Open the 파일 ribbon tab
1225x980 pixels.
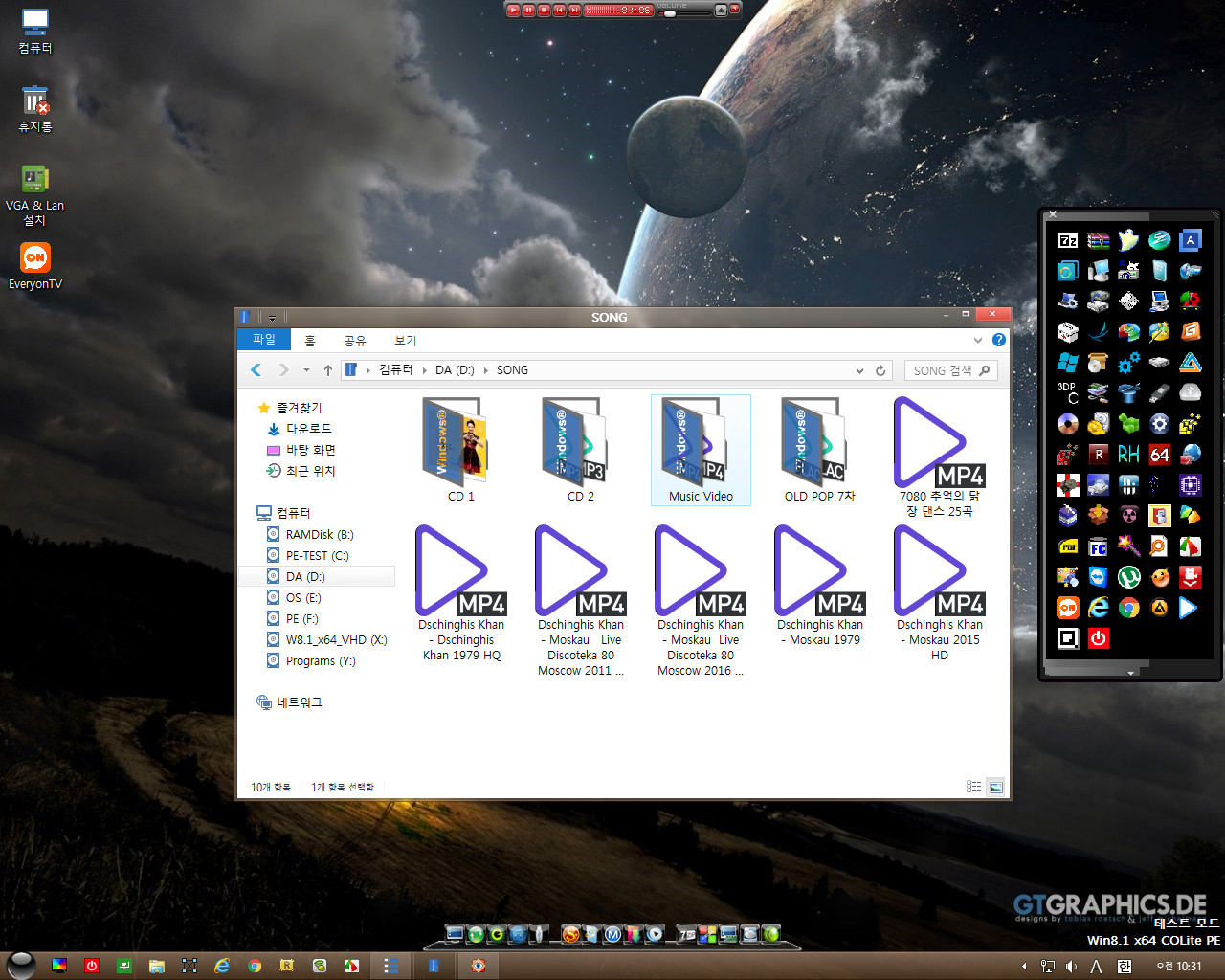click(264, 340)
